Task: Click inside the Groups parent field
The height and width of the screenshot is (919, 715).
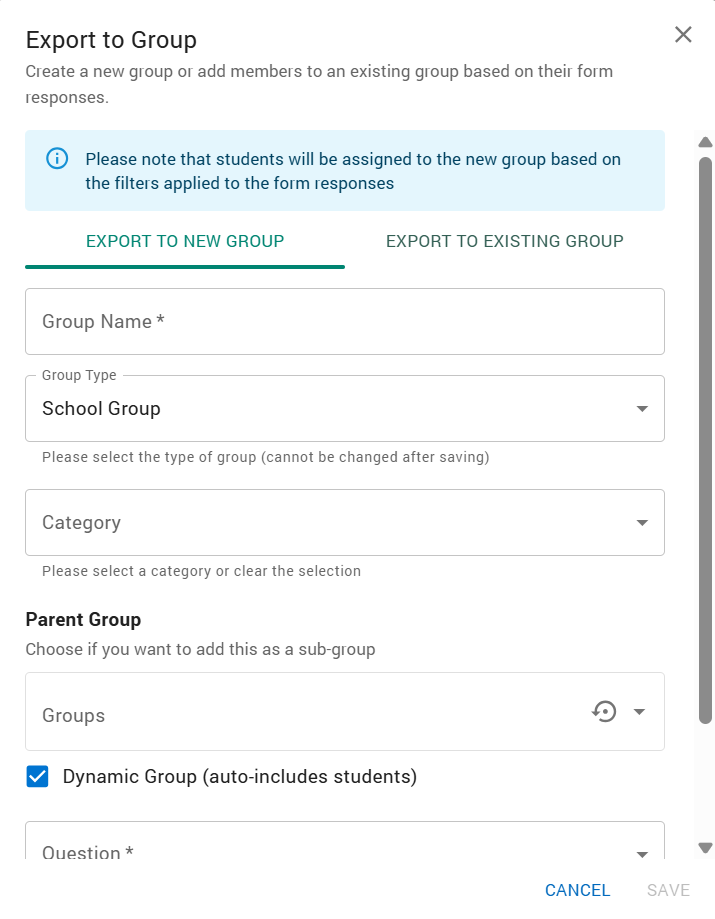Action: click(300, 715)
